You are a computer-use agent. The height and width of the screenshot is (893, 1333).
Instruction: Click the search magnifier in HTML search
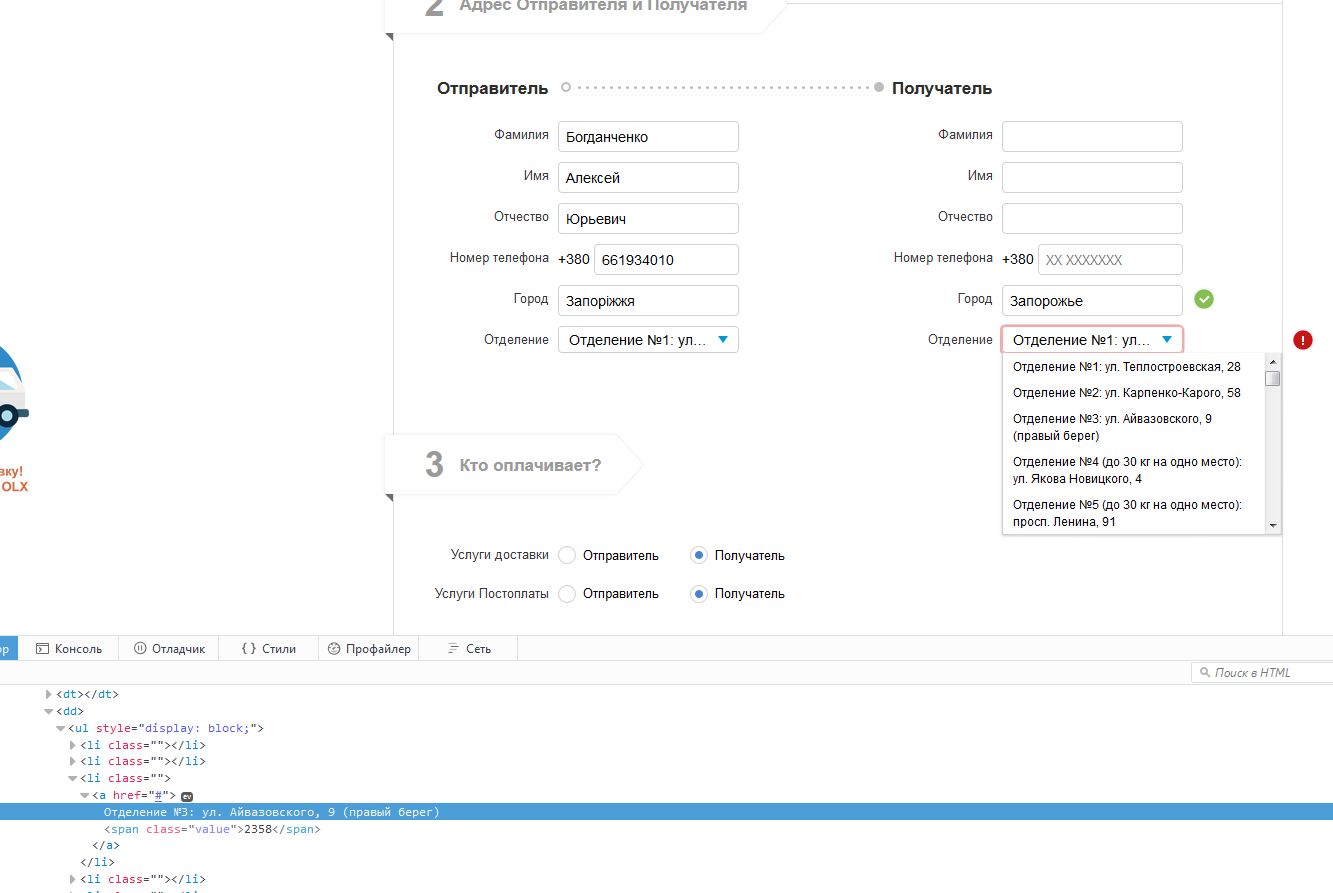(x=1204, y=673)
